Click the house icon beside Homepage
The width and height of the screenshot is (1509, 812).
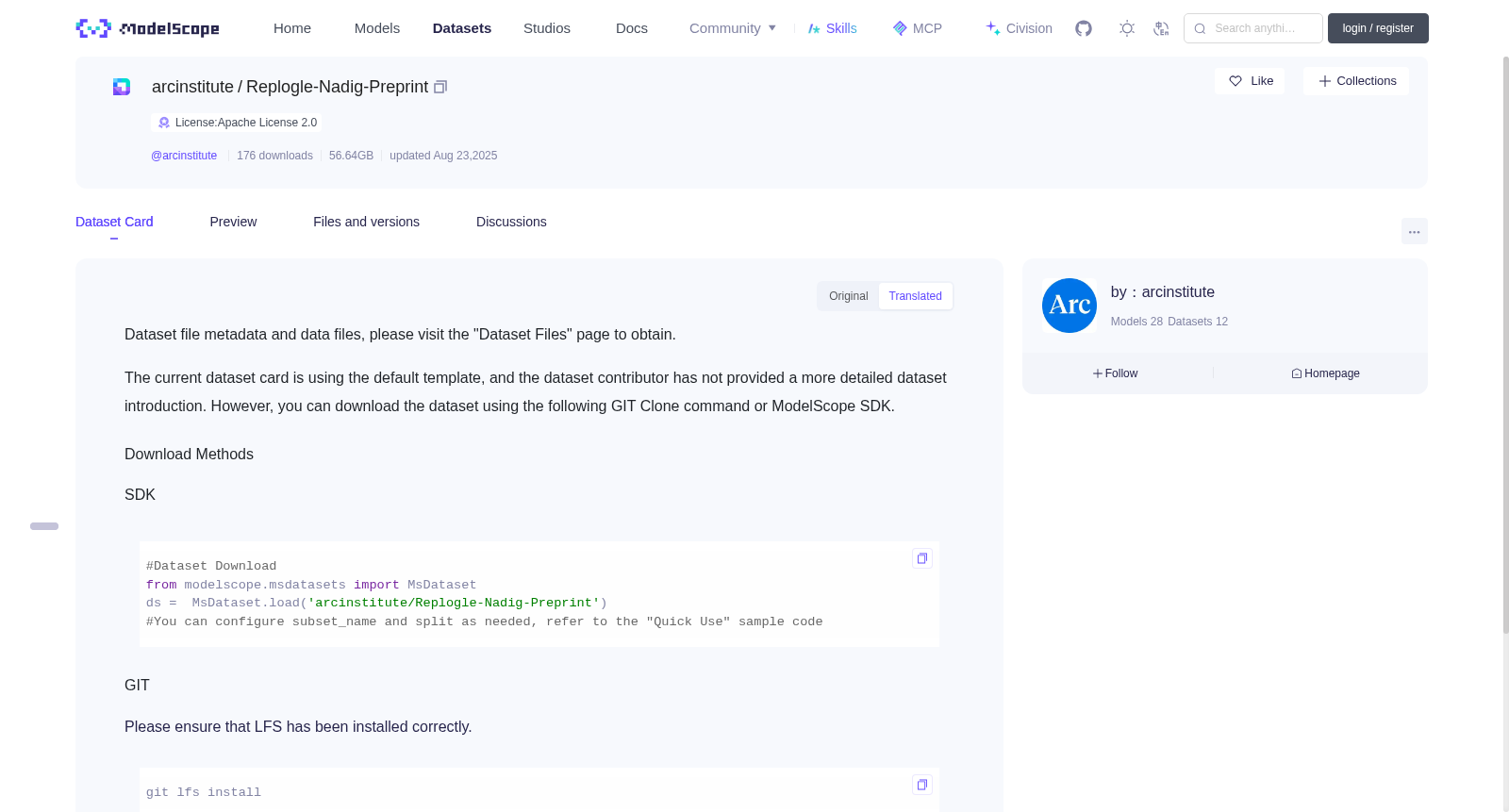1297,373
